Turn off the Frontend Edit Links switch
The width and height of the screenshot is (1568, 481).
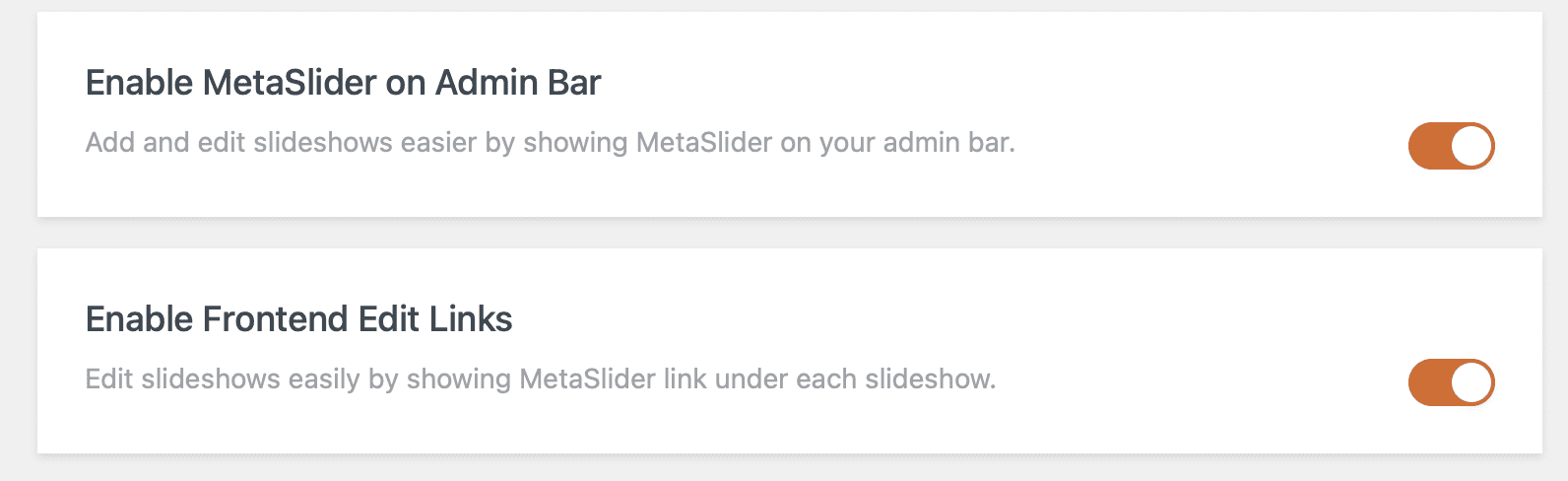pos(1451,382)
